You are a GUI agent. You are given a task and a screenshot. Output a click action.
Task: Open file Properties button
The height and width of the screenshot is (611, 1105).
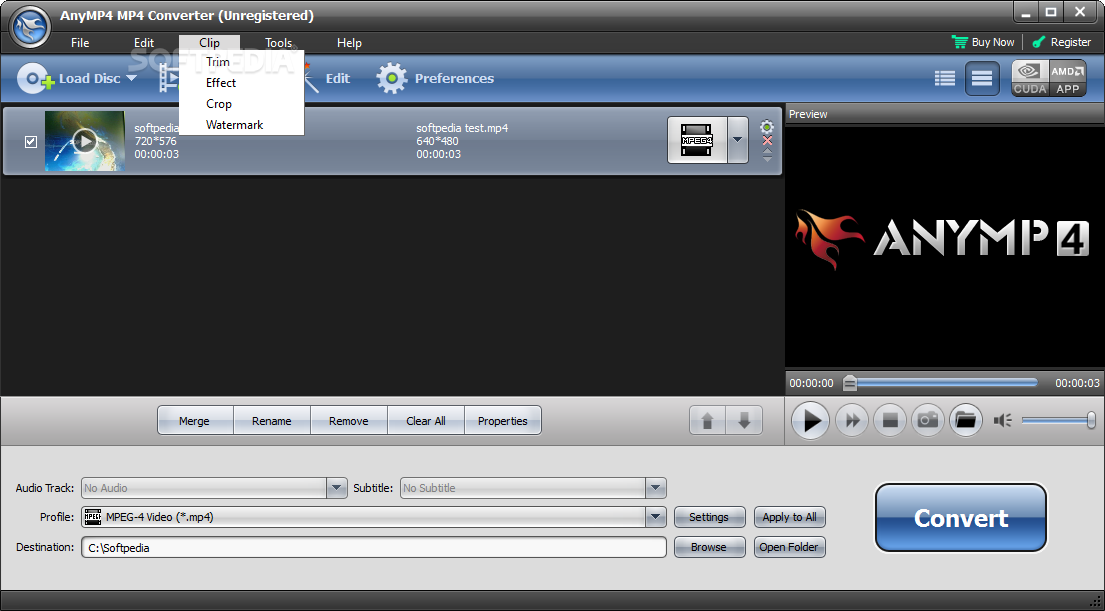click(502, 421)
